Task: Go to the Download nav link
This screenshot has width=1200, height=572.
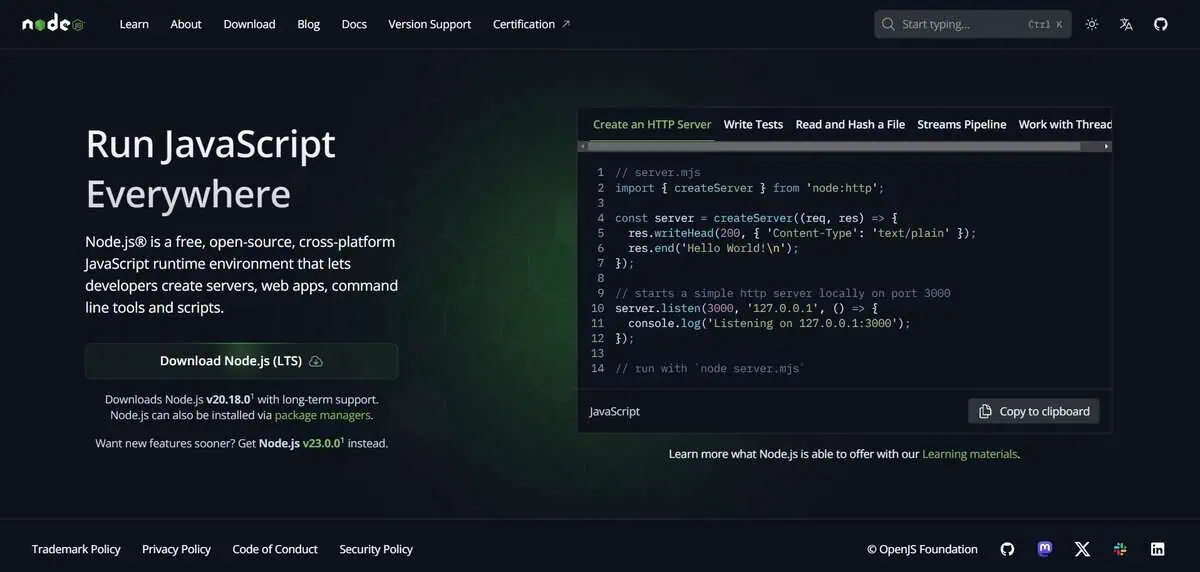Action: click(249, 24)
